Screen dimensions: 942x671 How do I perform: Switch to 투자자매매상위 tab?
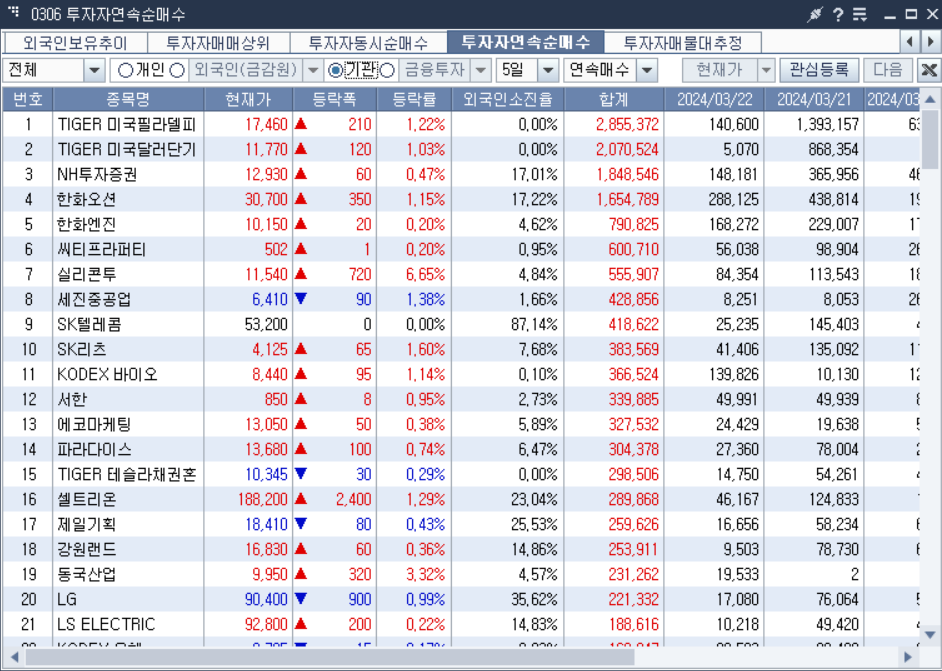tap(218, 43)
